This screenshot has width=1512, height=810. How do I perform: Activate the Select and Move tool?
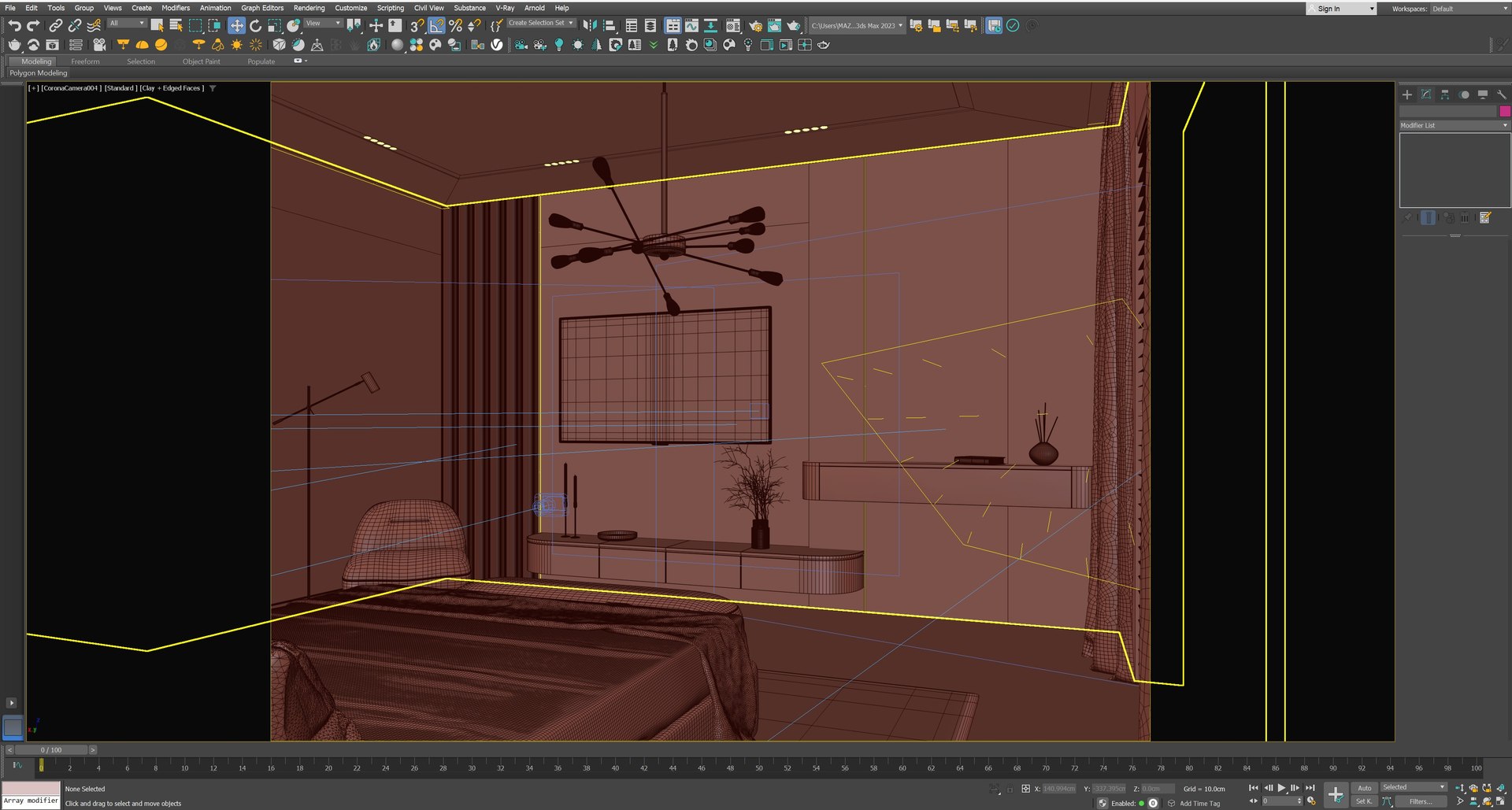(x=236, y=26)
